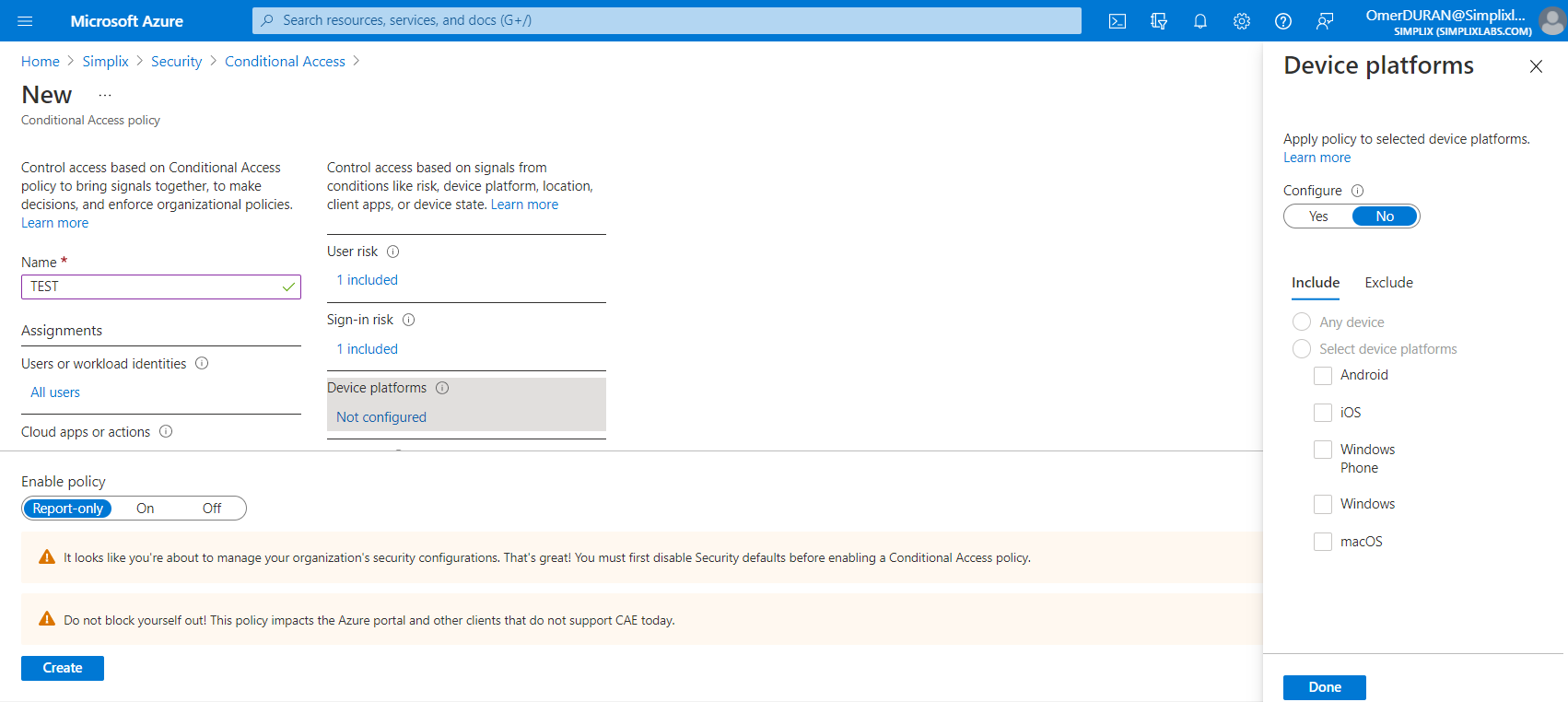This screenshot has height=702, width=1568.
Task: Check the Windows Phone checkbox
Action: point(1323,450)
